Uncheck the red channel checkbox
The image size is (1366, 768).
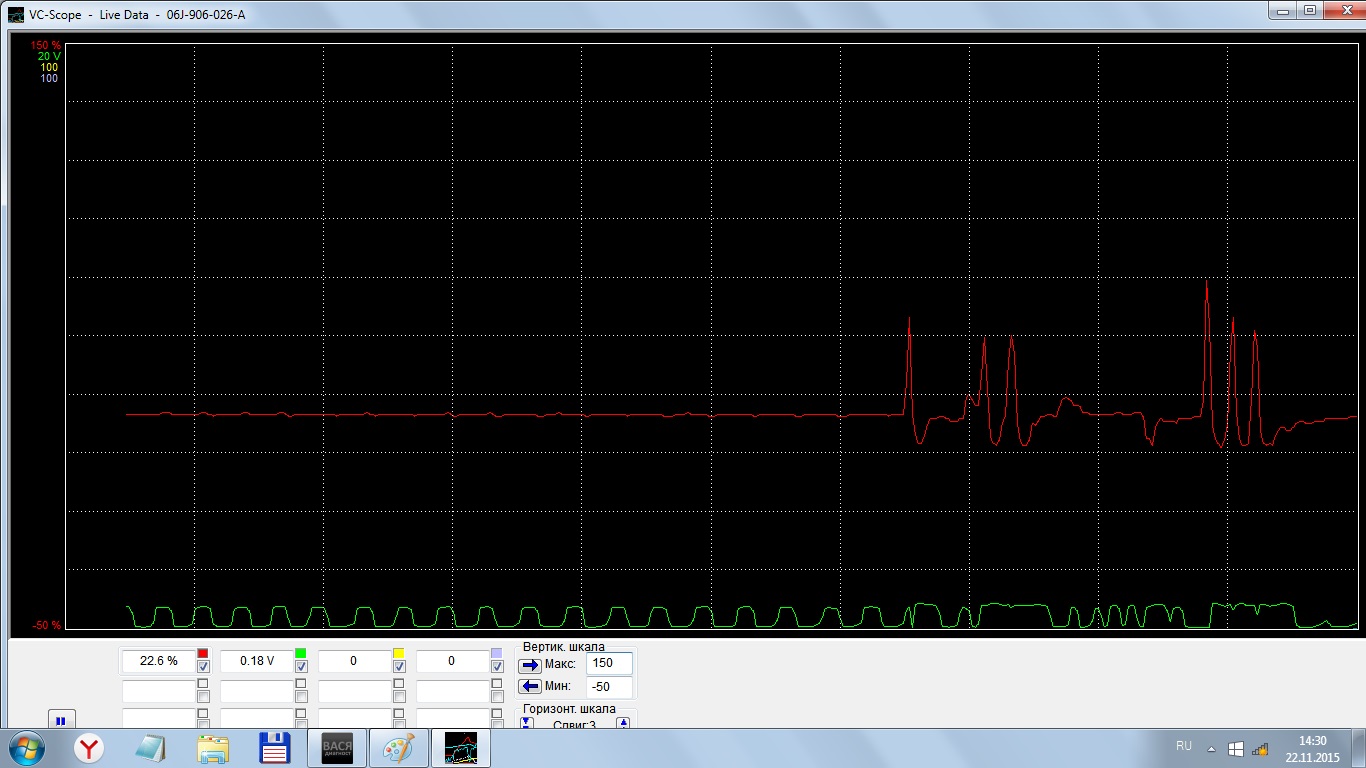point(203,667)
